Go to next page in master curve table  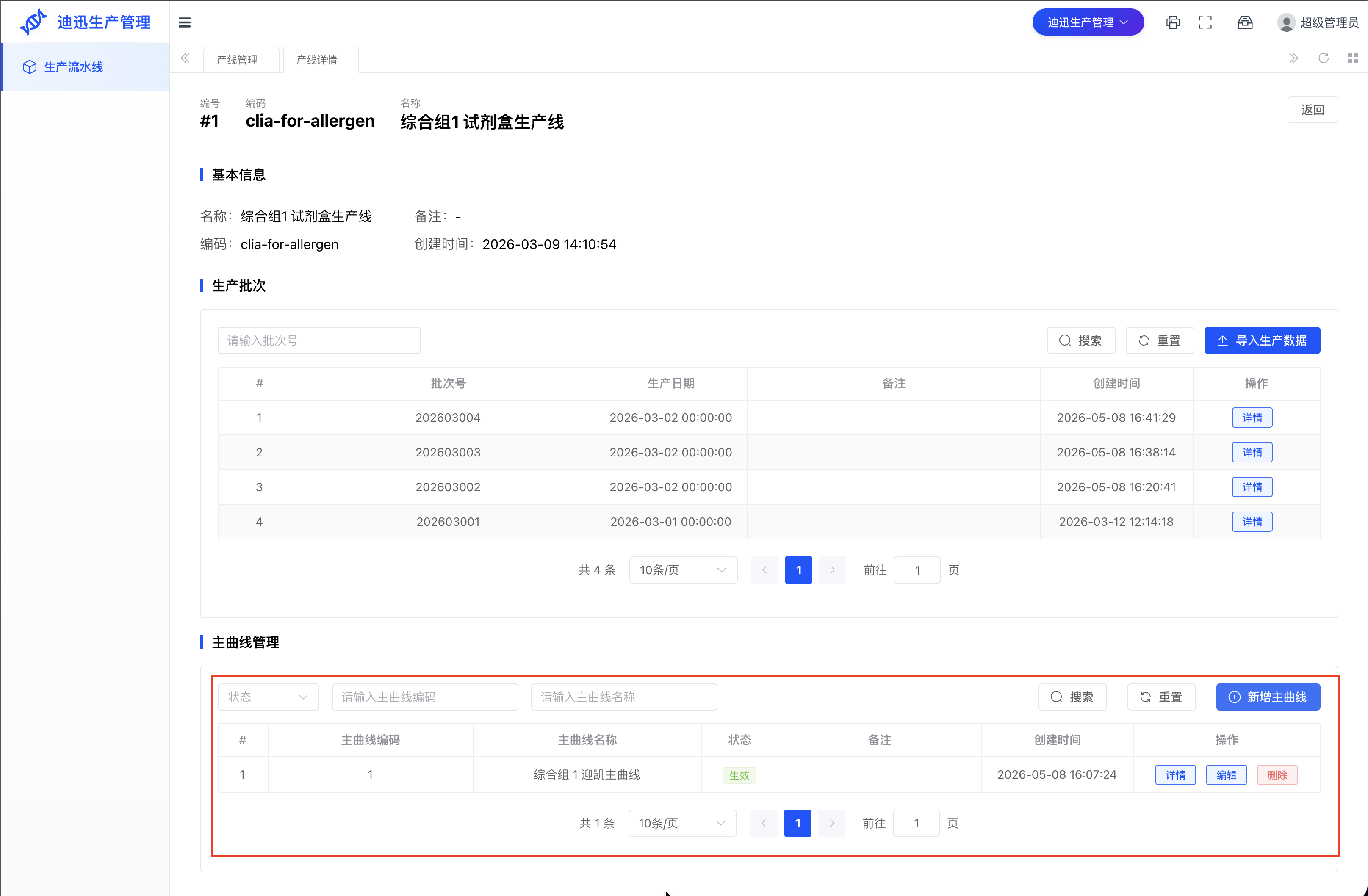tap(832, 824)
